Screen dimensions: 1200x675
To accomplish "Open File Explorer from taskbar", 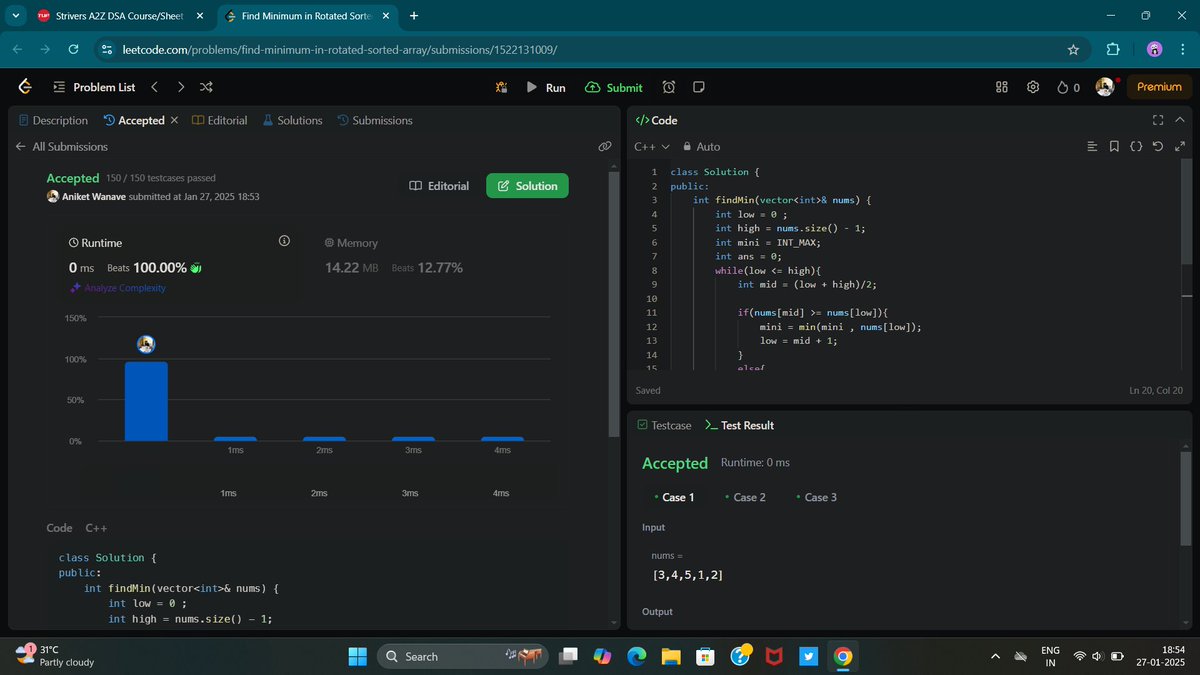I will 671,656.
